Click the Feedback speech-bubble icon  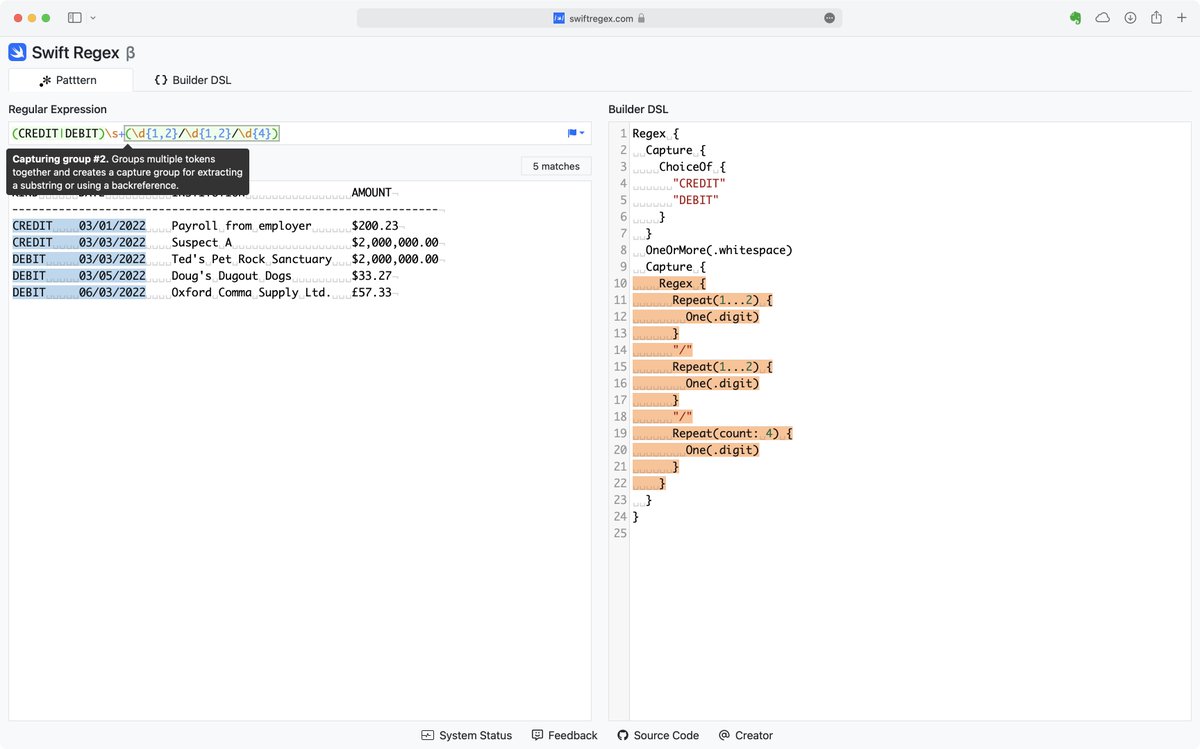[x=536, y=735]
